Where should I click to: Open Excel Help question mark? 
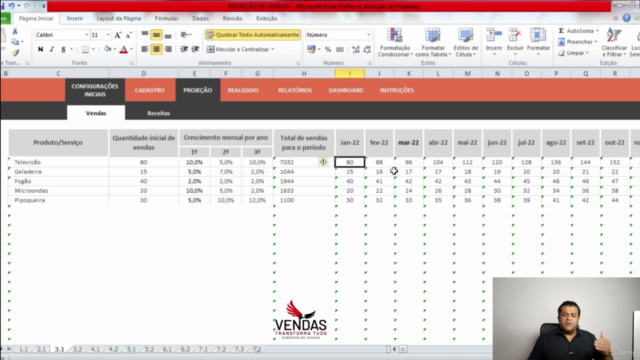[x=627, y=18]
